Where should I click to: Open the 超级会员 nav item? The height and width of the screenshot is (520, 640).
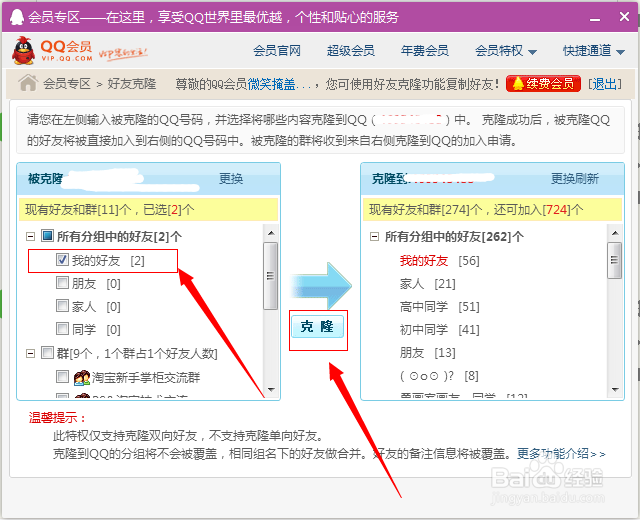[x=351, y=51]
